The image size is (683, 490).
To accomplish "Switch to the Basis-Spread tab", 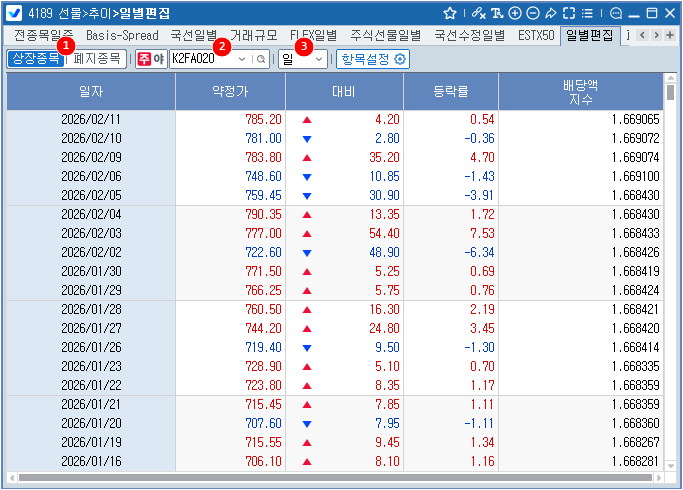I will [122, 35].
